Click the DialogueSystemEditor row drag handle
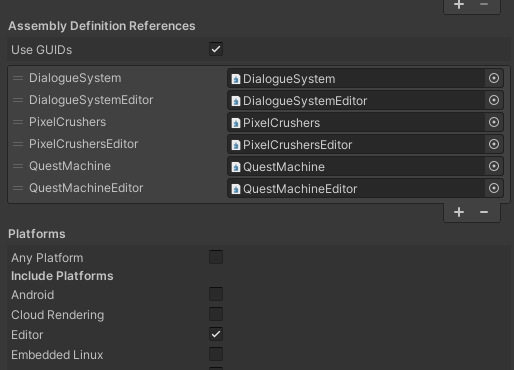 click(18, 100)
